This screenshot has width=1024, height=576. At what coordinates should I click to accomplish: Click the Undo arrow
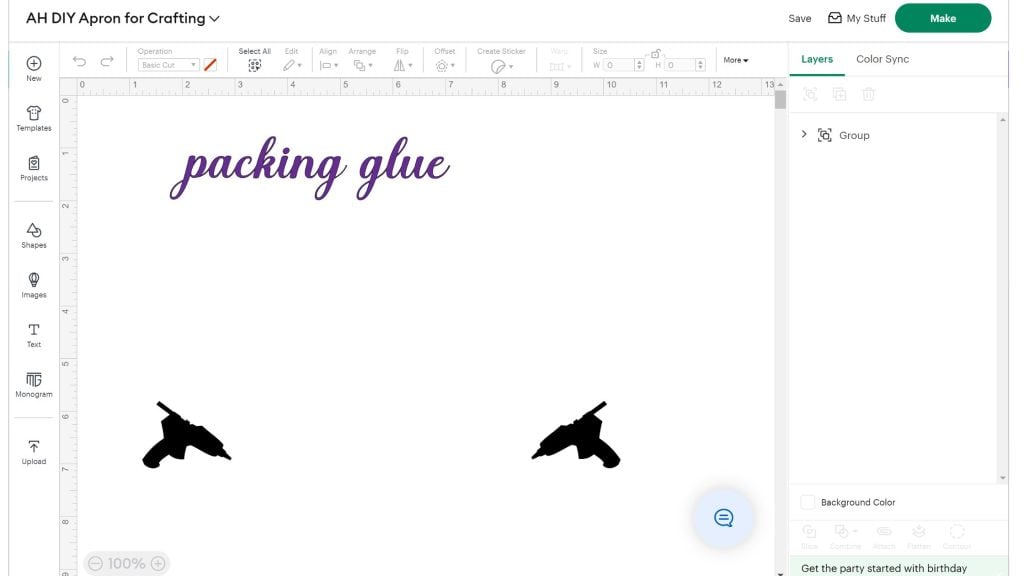pyautogui.click(x=80, y=61)
